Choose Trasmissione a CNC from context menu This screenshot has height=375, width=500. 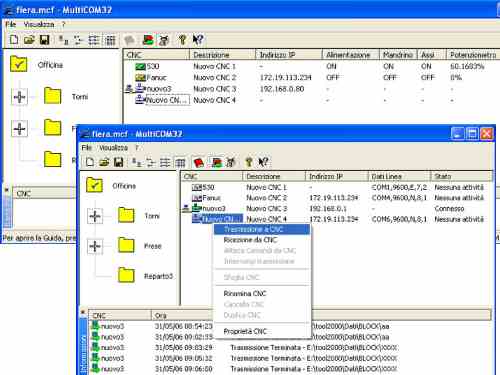point(262,229)
